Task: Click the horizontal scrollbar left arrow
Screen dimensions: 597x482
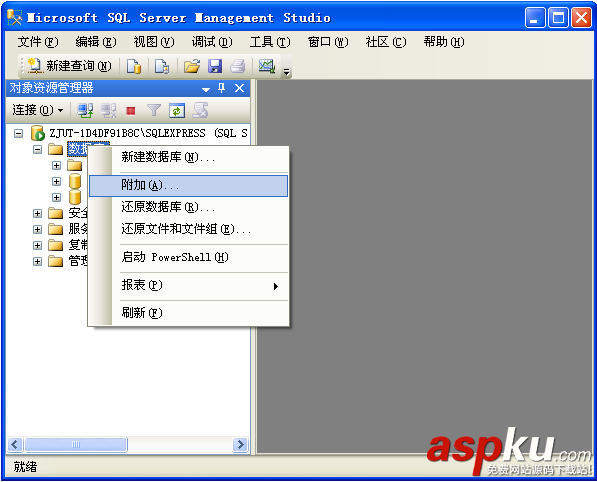Action: tap(15, 444)
